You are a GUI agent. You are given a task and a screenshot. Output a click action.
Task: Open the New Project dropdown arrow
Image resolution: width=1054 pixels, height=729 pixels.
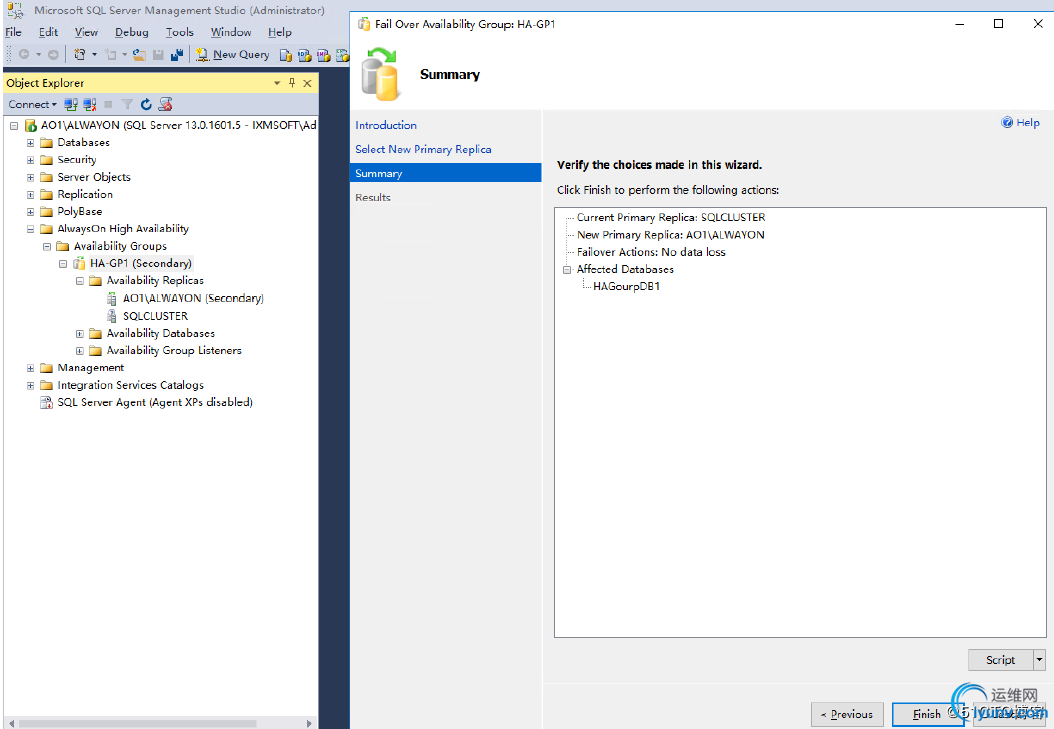click(94, 54)
